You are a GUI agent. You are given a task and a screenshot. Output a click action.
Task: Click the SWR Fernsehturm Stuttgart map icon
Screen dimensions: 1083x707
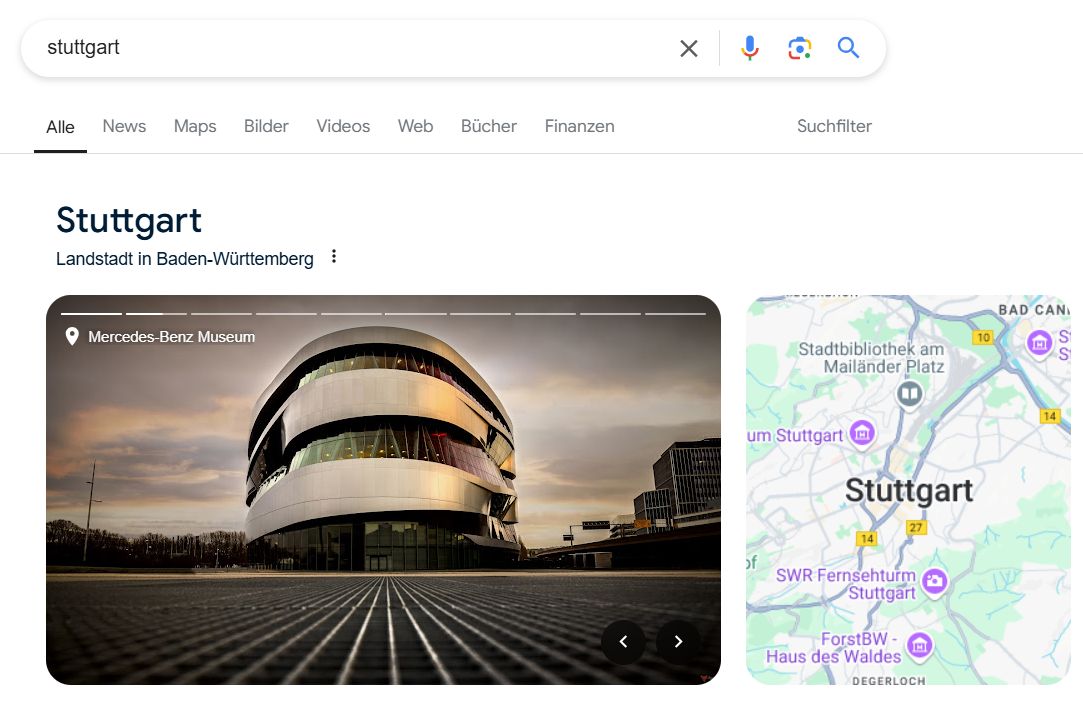click(934, 581)
